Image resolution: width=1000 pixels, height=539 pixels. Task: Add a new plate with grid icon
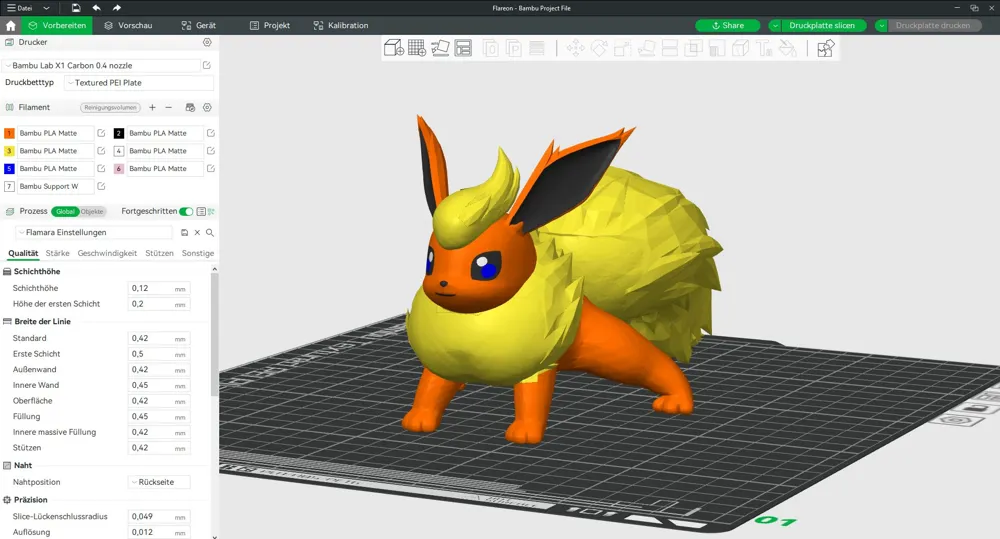(416, 48)
